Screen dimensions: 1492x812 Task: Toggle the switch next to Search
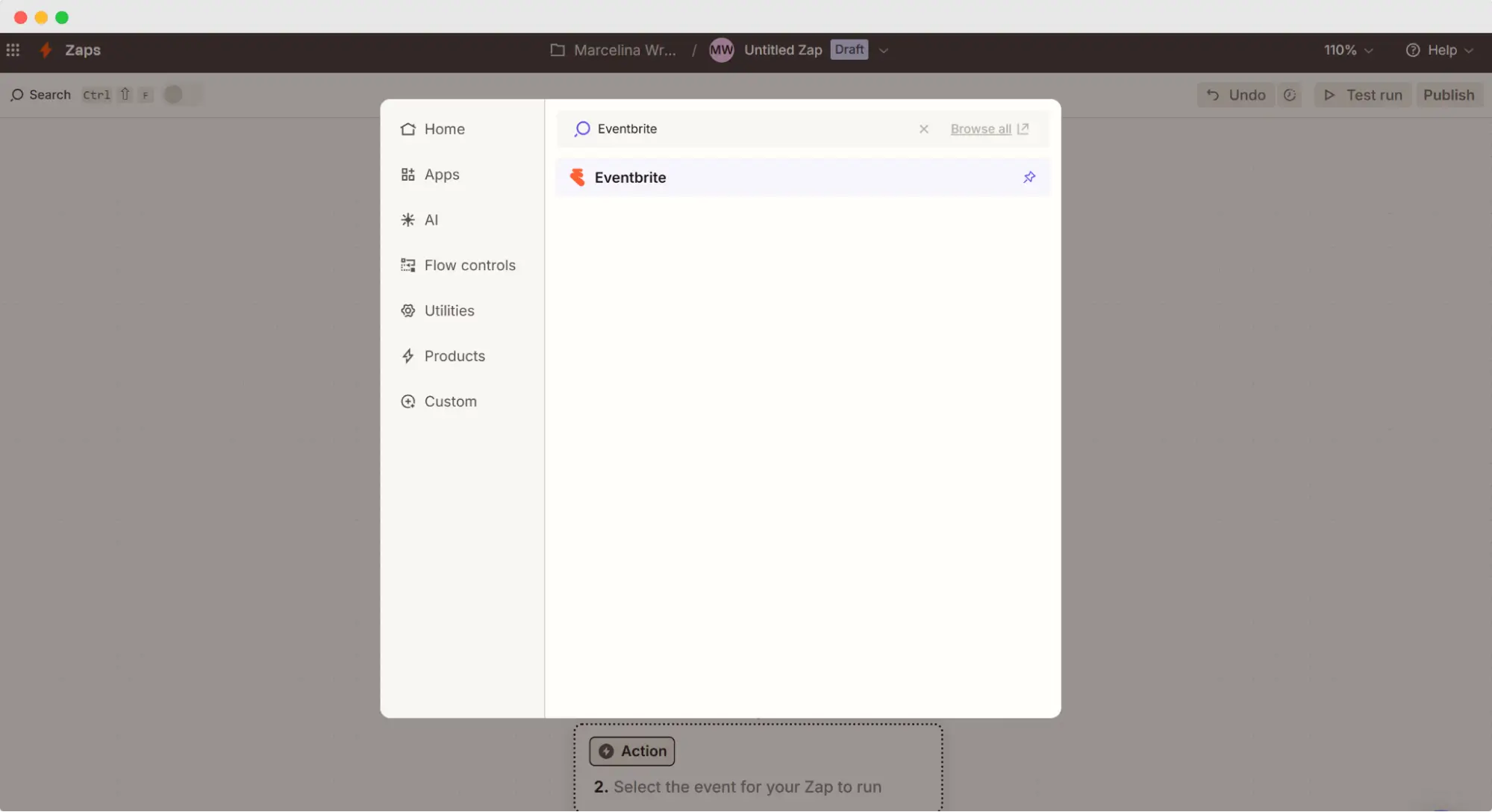pyautogui.click(x=181, y=95)
